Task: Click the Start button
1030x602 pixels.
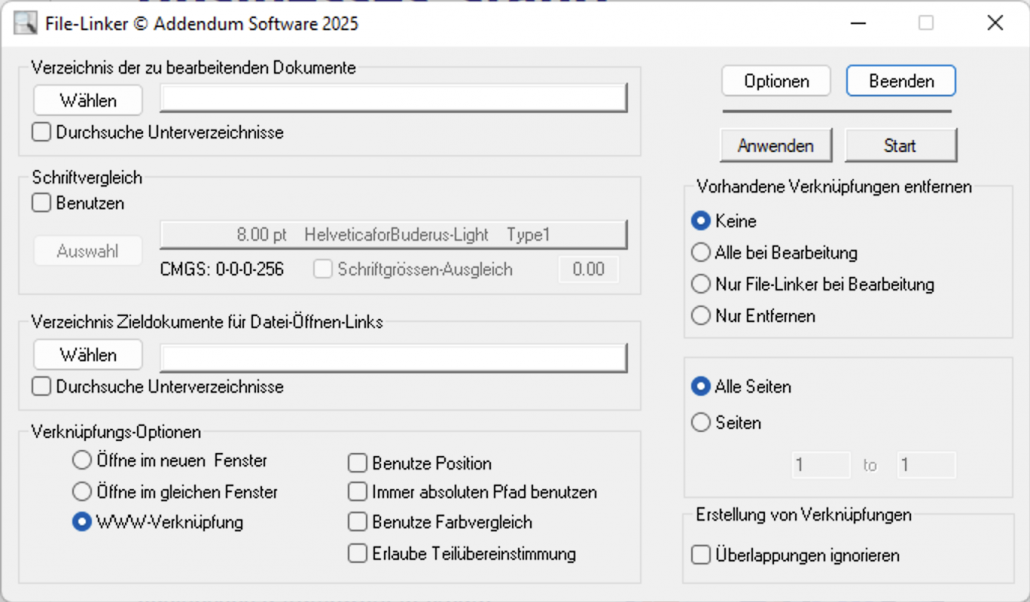Action: coord(900,145)
